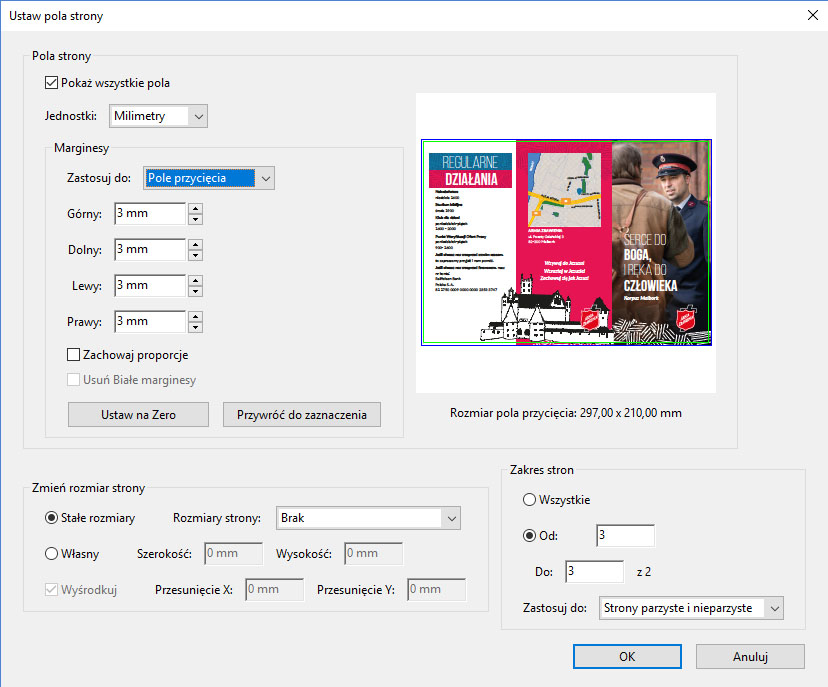Decrease the Górny margin with down arrow

[196, 219]
